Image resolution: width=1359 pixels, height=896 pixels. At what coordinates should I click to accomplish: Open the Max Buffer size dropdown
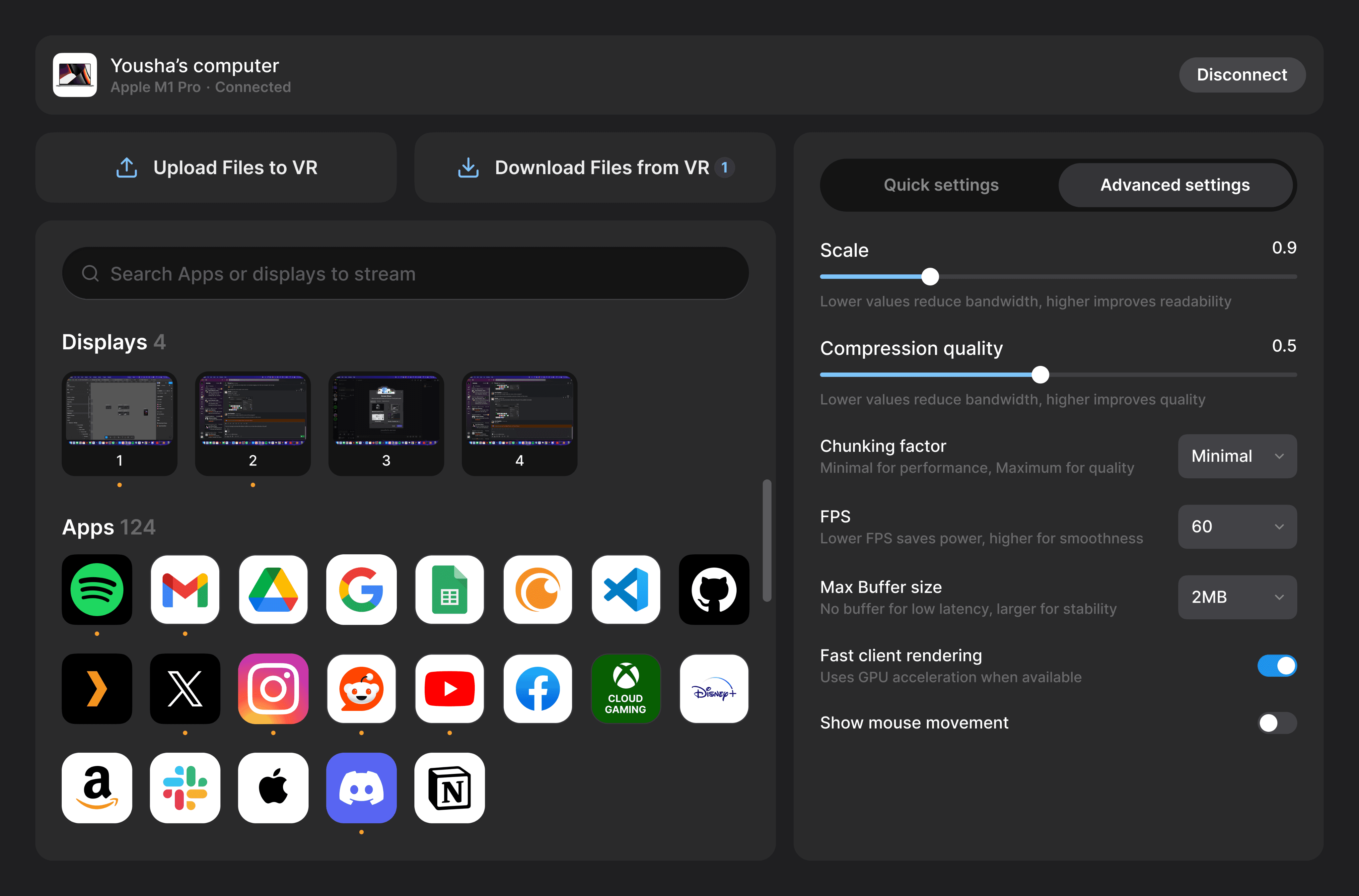click(x=1237, y=597)
